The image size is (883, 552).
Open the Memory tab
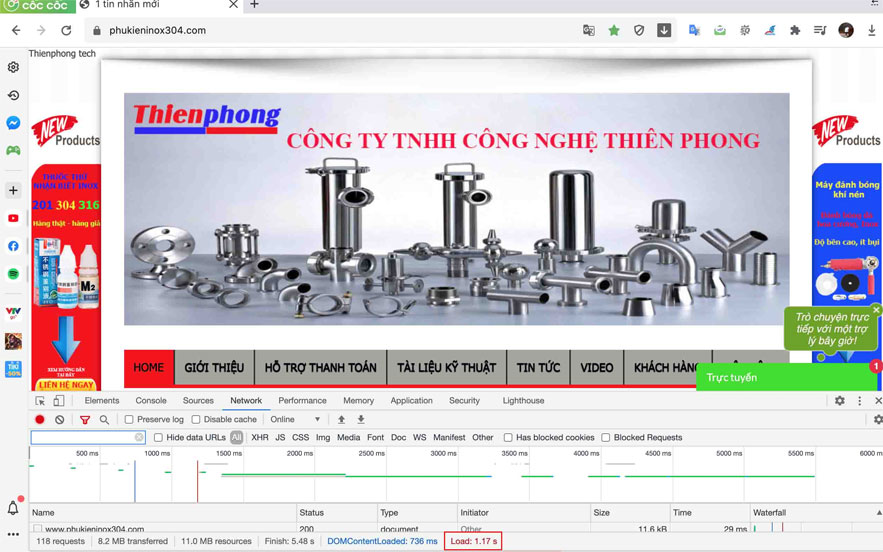pos(359,400)
